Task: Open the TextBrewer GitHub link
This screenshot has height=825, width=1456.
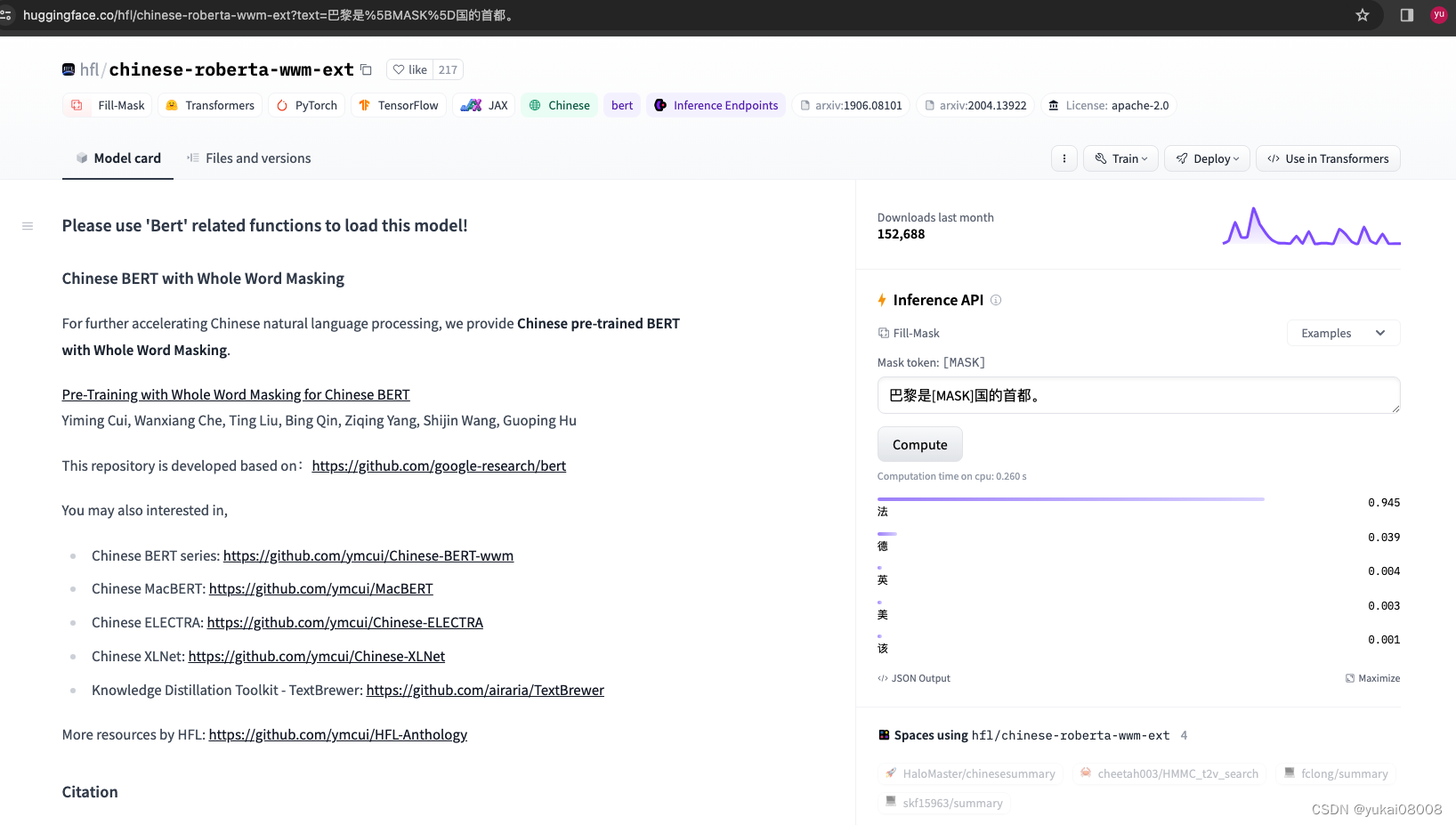Action: (x=485, y=690)
